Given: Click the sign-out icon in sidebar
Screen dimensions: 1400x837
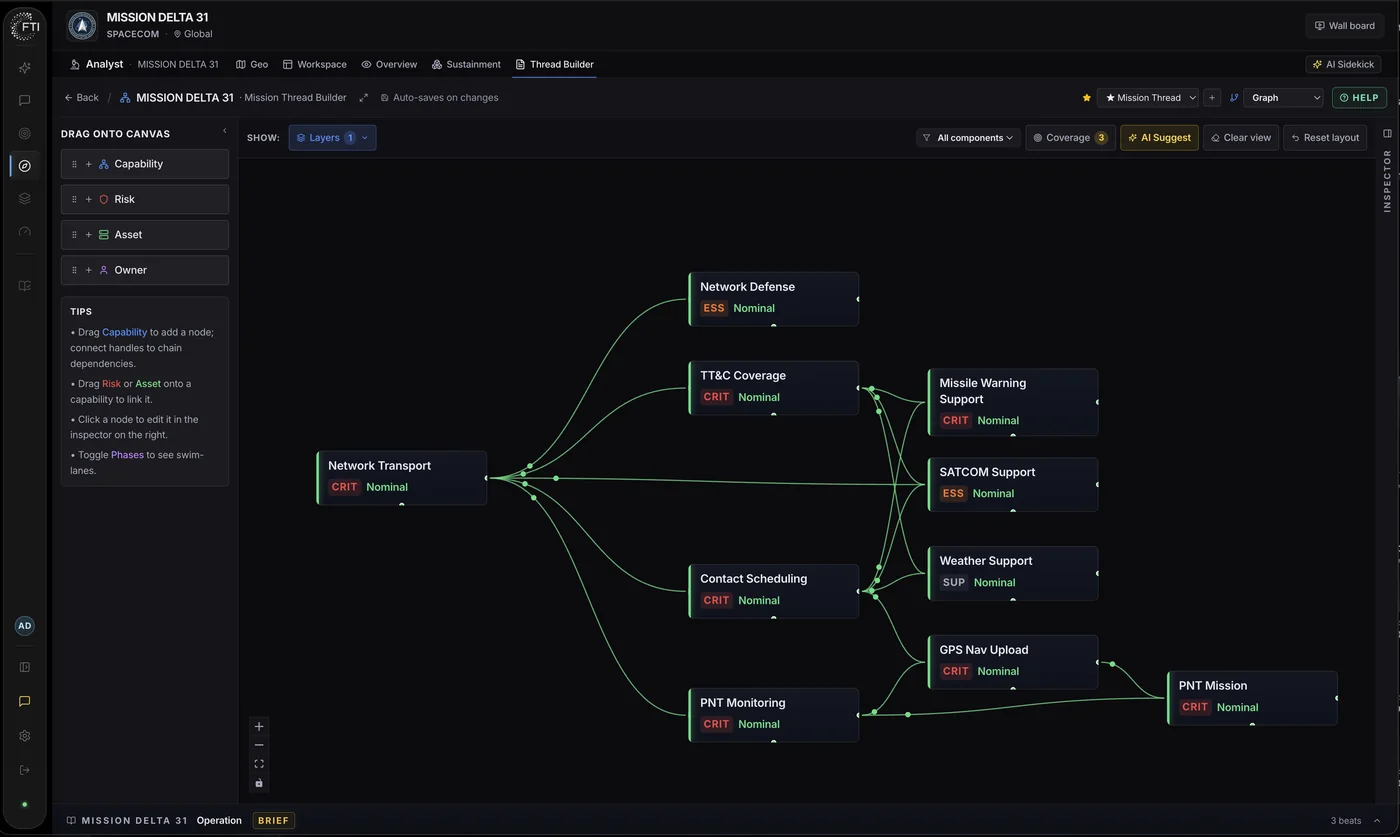Looking at the screenshot, I should tap(25, 770).
